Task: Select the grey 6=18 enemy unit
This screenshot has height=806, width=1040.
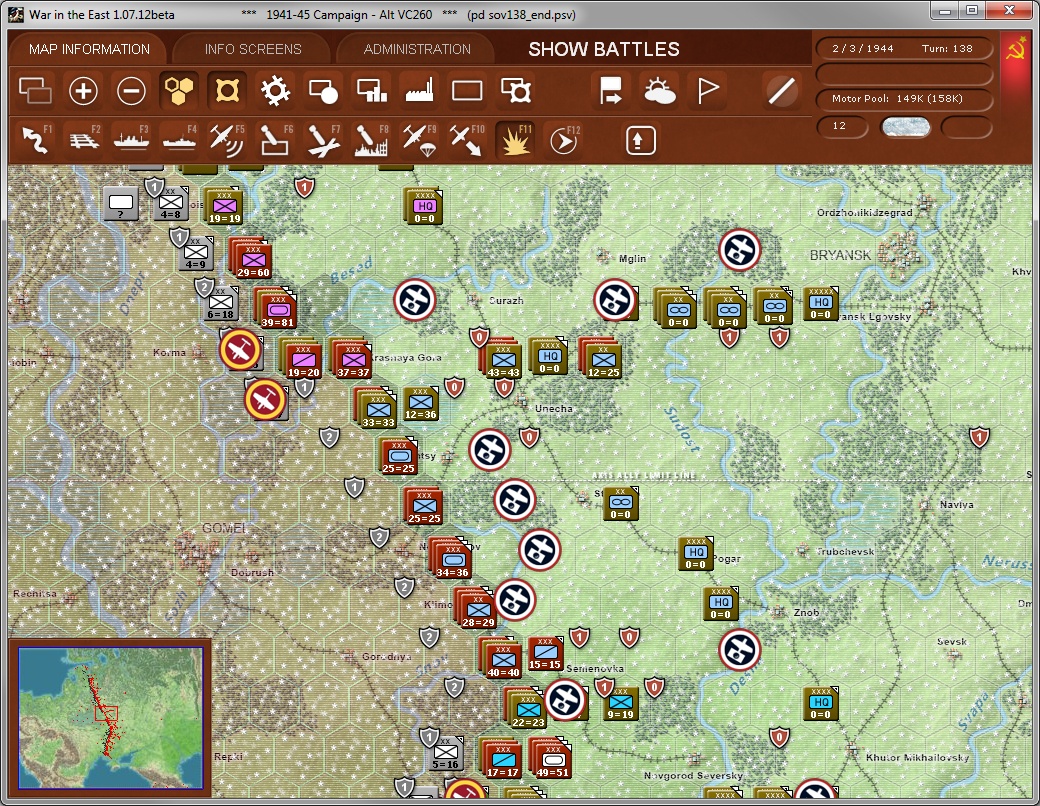Action: [221, 304]
